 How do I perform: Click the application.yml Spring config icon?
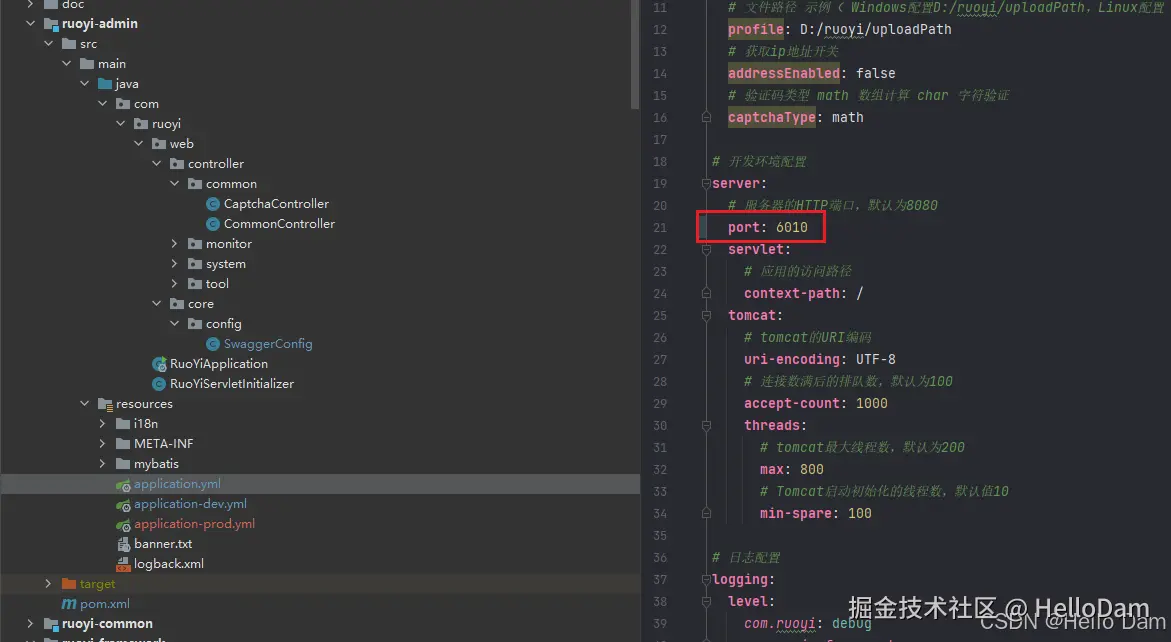[123, 484]
